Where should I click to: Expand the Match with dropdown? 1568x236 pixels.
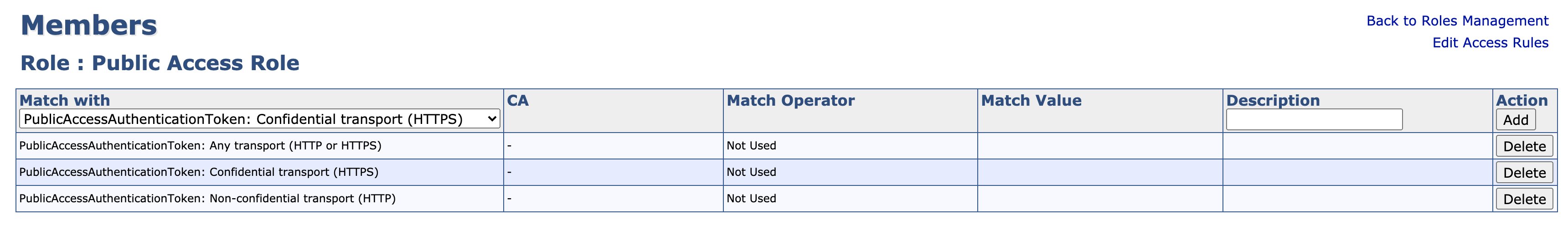[x=259, y=119]
